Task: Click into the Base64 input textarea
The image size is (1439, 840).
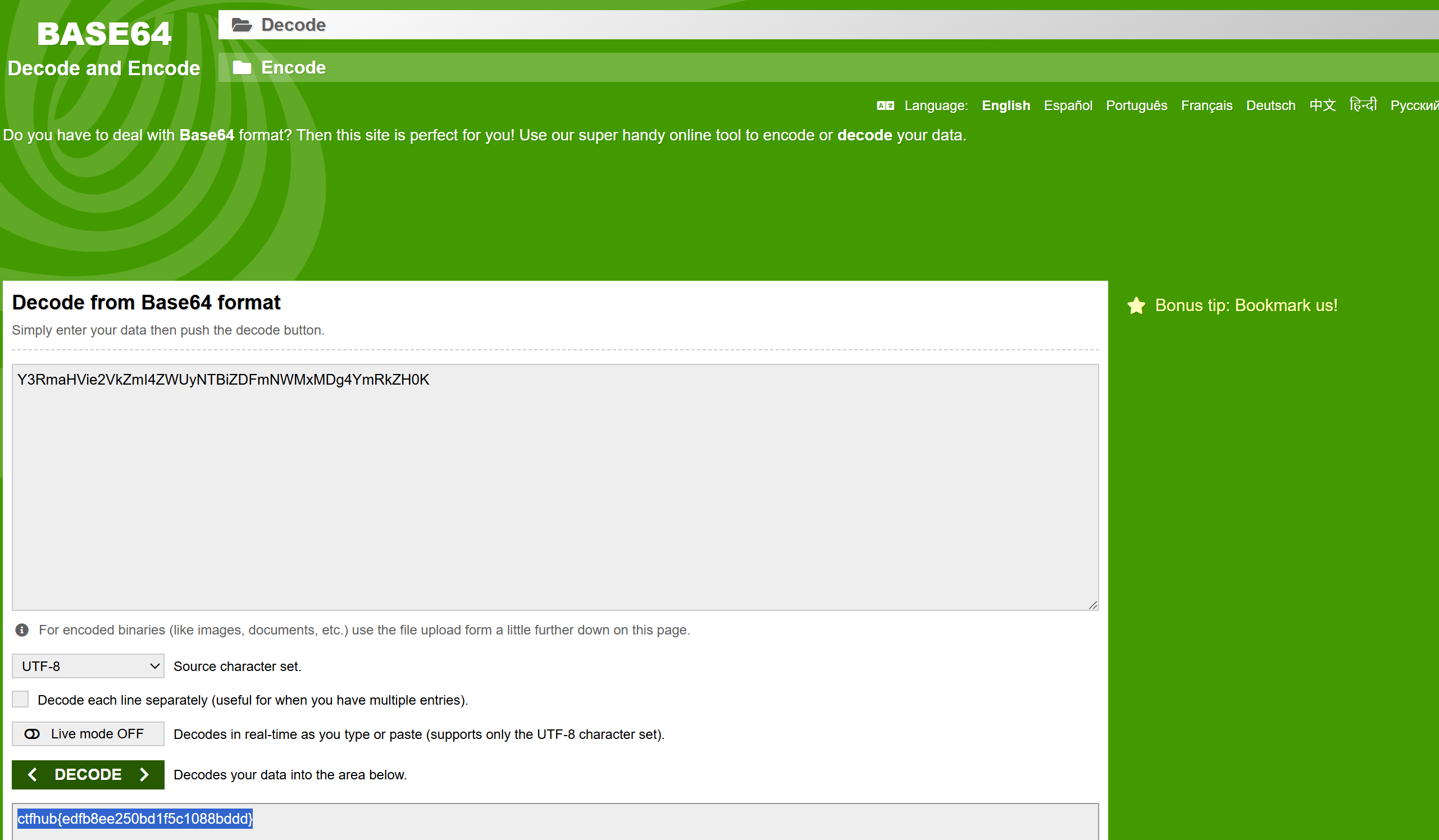Action: point(554,485)
